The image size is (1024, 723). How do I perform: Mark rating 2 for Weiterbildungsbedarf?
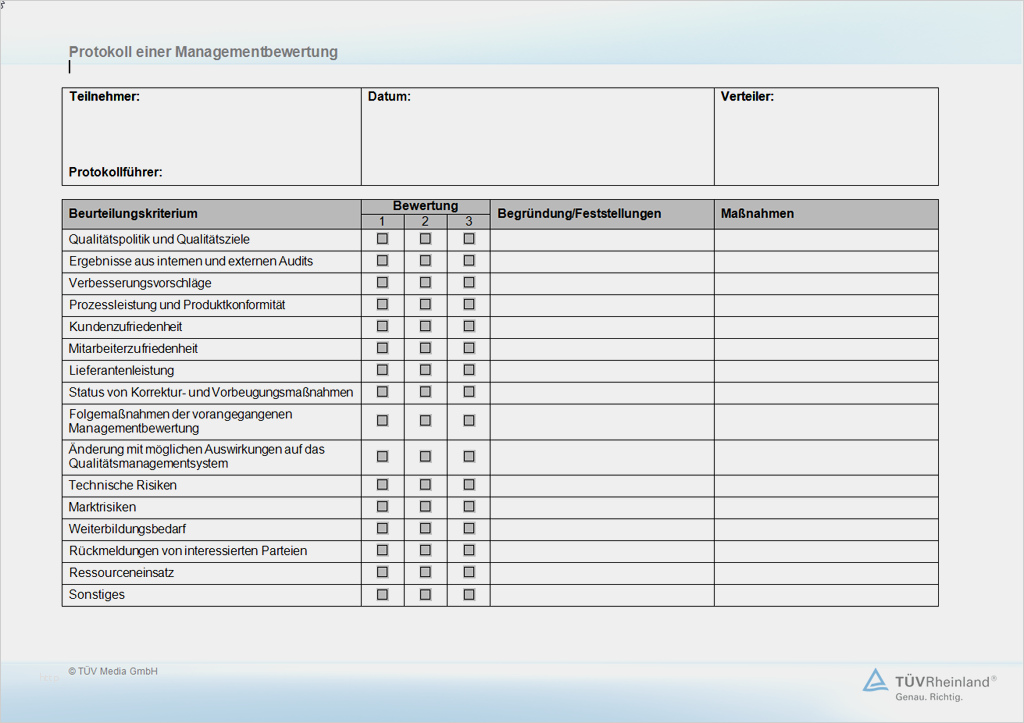point(425,528)
